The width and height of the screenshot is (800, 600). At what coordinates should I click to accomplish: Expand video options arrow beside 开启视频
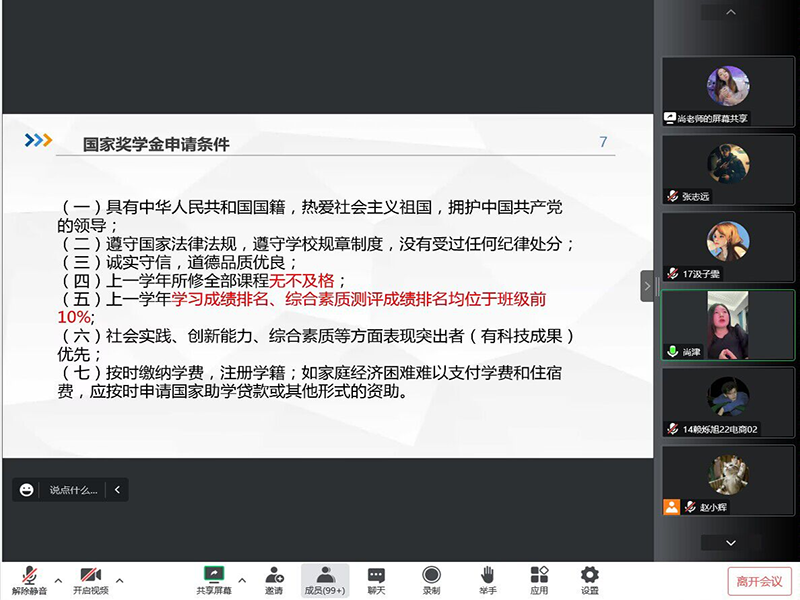click(x=120, y=580)
